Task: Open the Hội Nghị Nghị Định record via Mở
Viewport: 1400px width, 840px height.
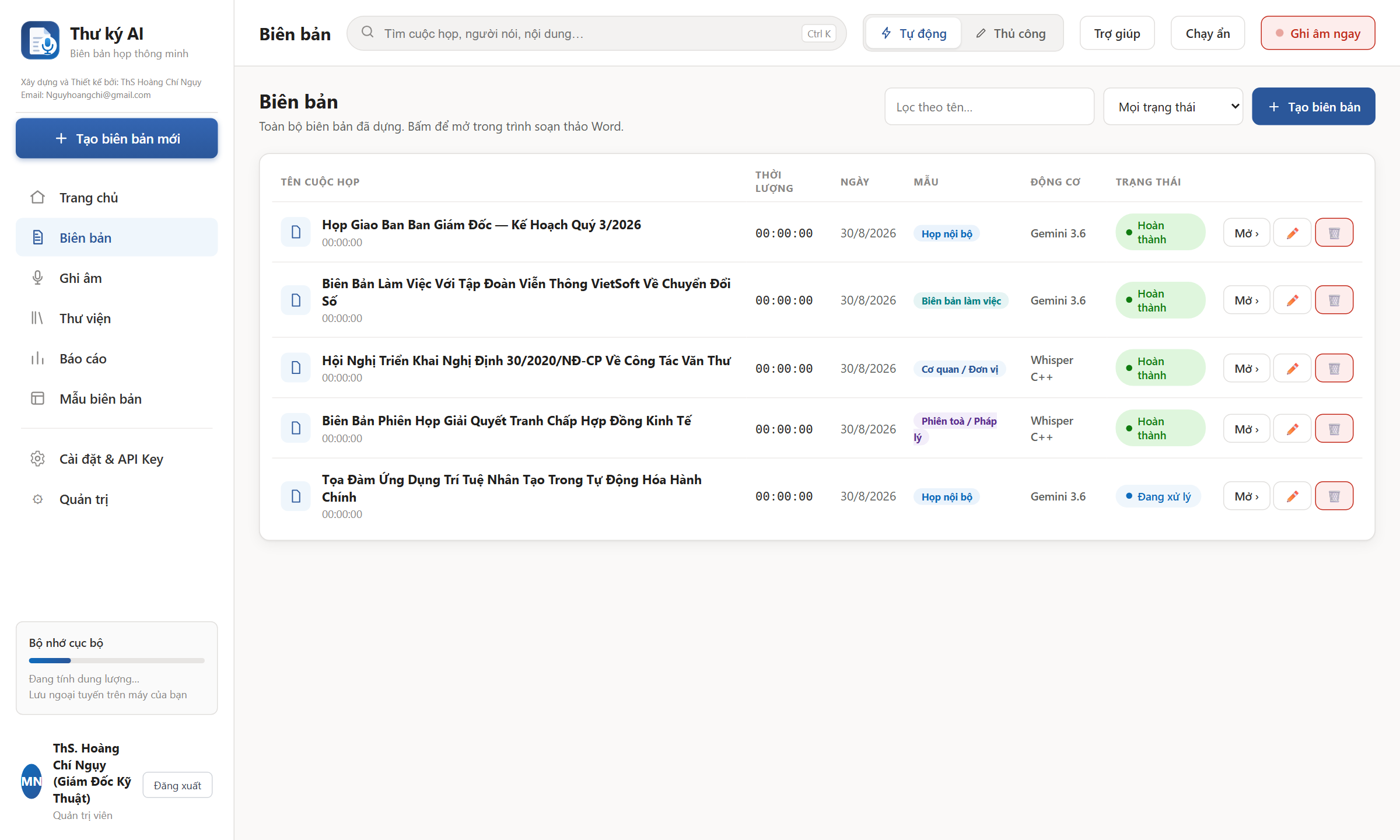Action: point(1247,368)
